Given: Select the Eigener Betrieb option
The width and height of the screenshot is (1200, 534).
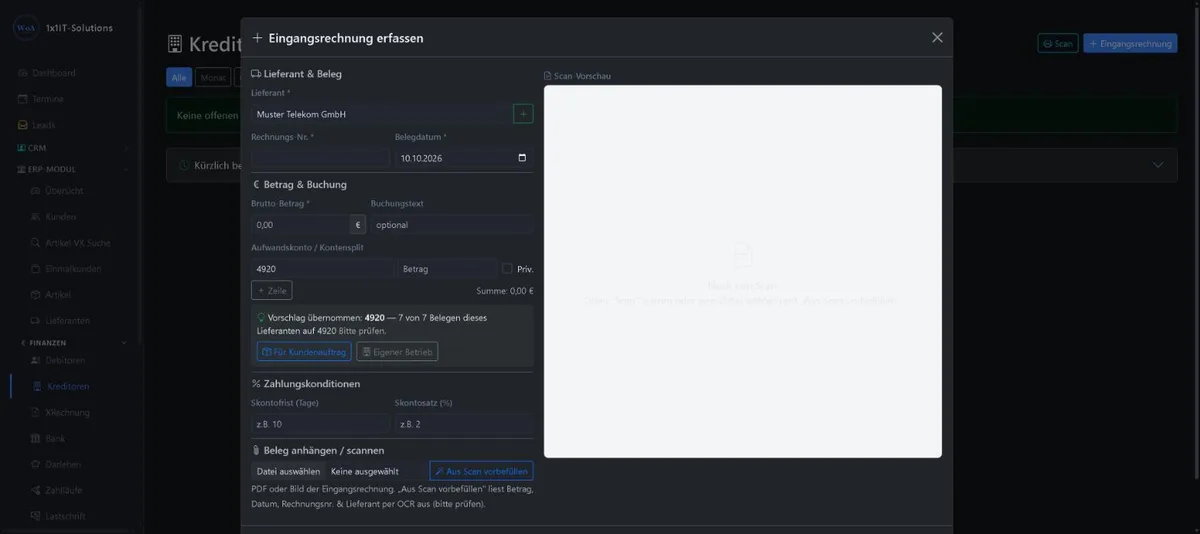Looking at the screenshot, I should (397, 352).
